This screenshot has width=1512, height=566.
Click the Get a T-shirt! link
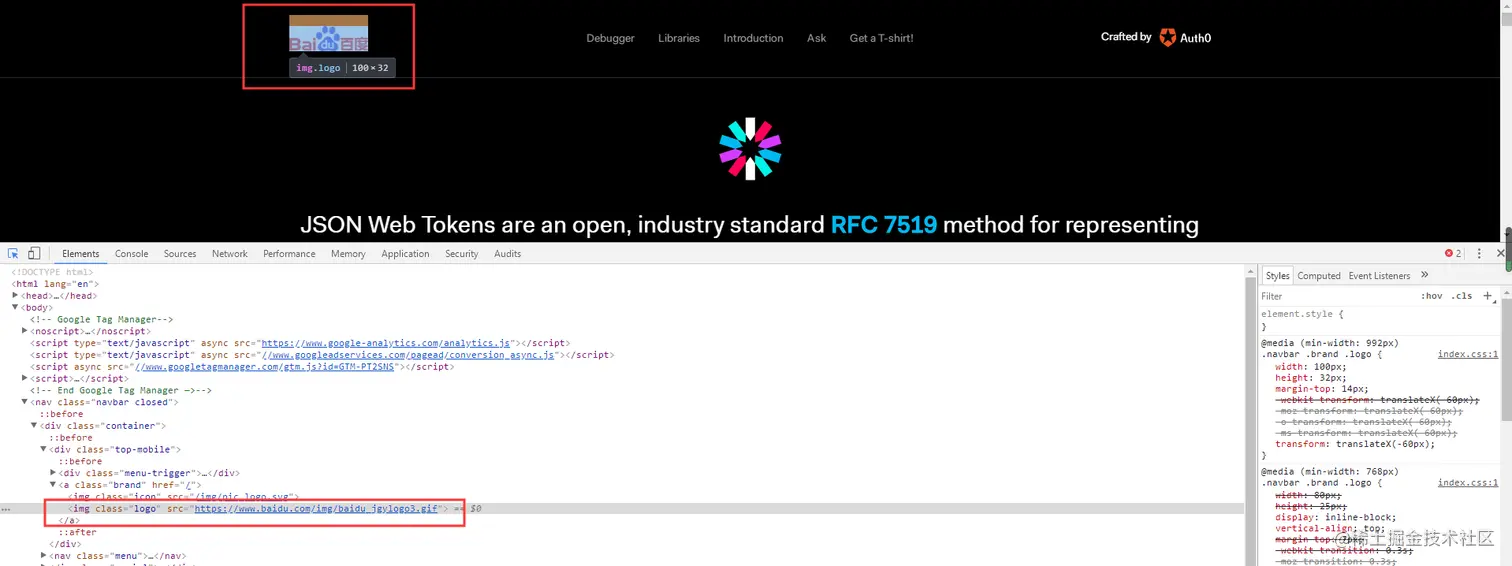(x=881, y=38)
